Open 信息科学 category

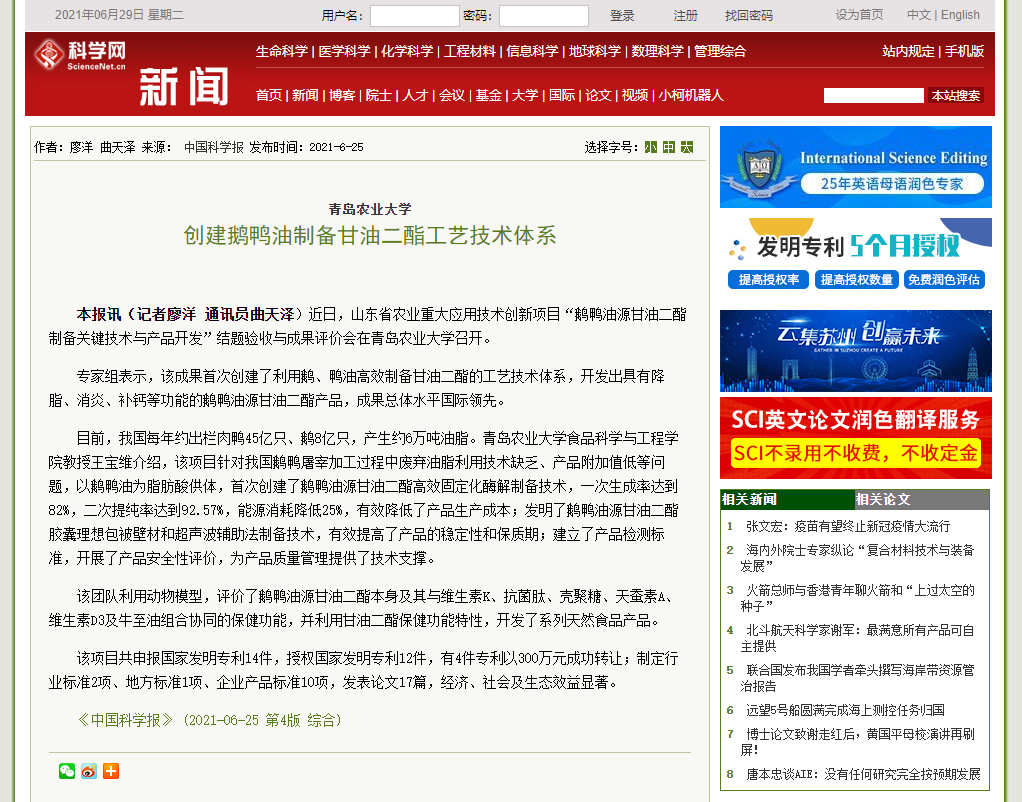[x=532, y=52]
